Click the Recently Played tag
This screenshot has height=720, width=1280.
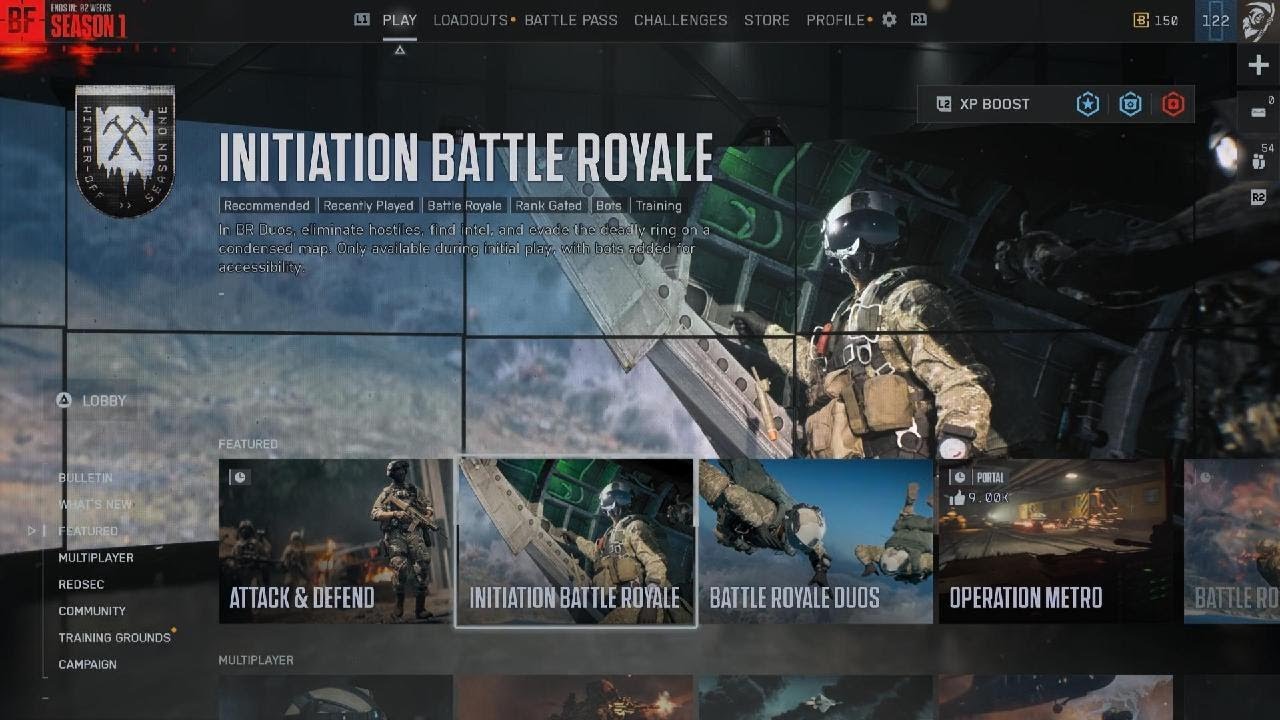pos(368,206)
